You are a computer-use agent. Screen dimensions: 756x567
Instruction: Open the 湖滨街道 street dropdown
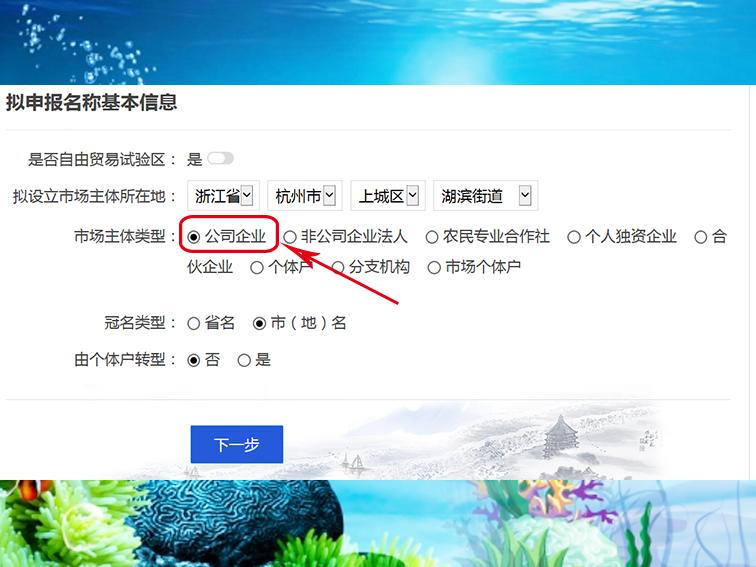point(486,196)
